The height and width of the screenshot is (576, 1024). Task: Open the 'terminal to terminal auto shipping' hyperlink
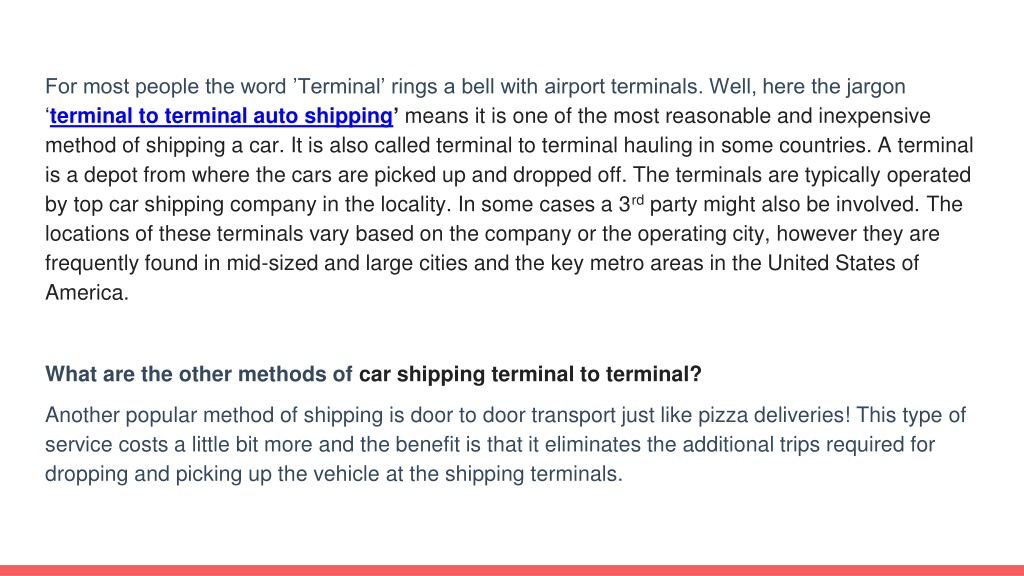pos(221,116)
